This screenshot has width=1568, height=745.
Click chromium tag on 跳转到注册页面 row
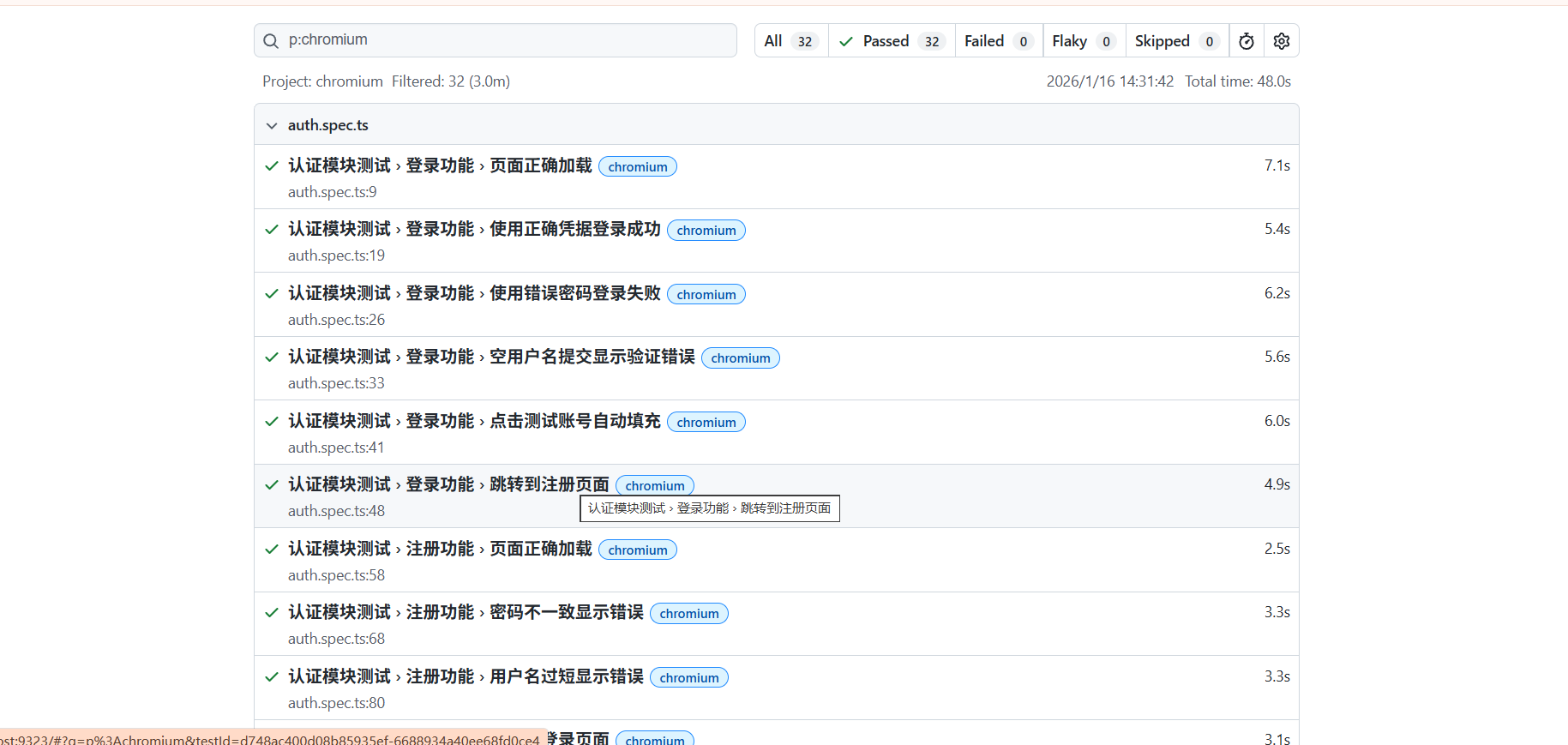(655, 485)
